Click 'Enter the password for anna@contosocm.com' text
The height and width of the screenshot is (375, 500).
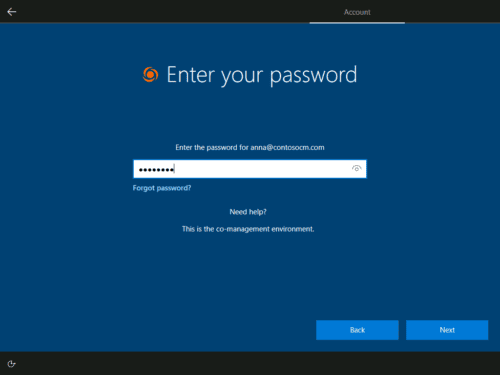[250, 147]
